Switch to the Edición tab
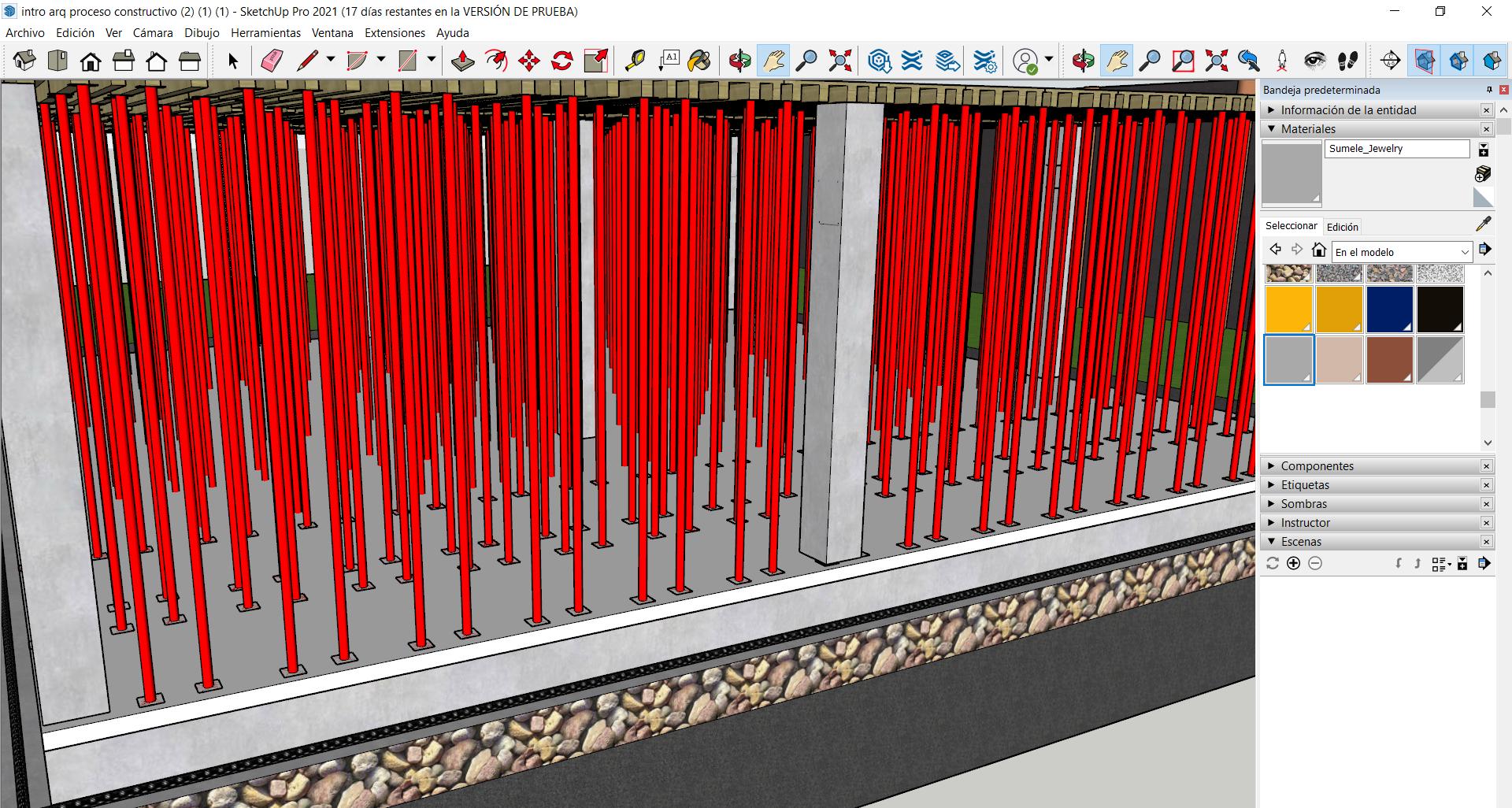 [x=1342, y=227]
